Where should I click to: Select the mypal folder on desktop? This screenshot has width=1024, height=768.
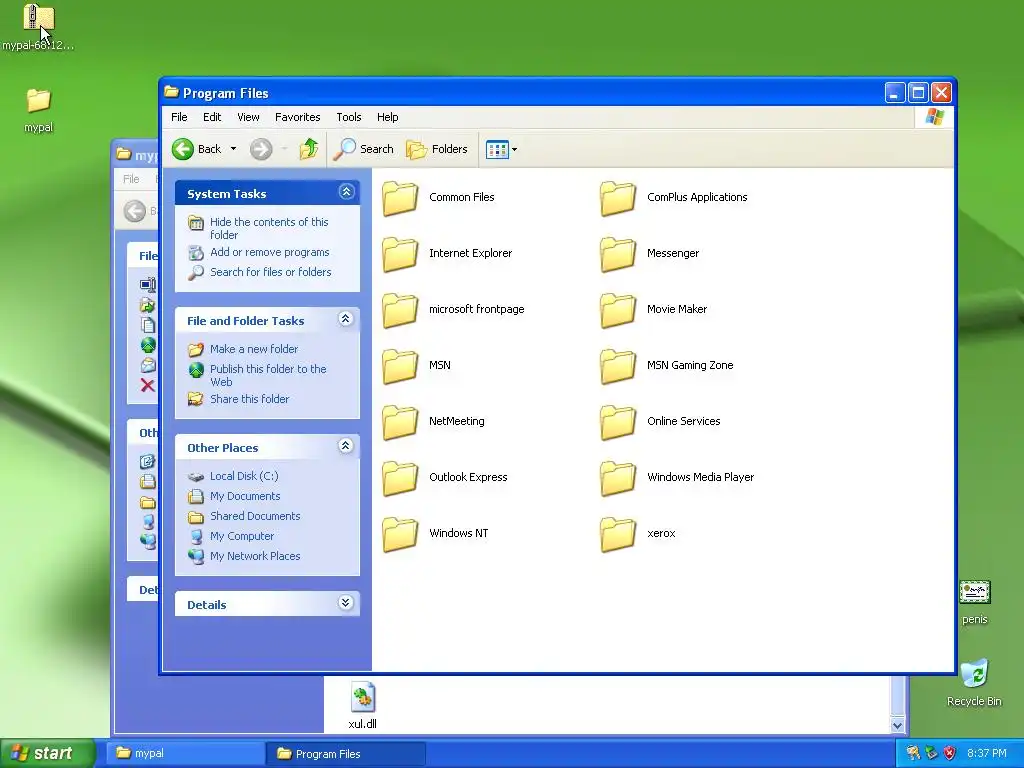pyautogui.click(x=39, y=110)
